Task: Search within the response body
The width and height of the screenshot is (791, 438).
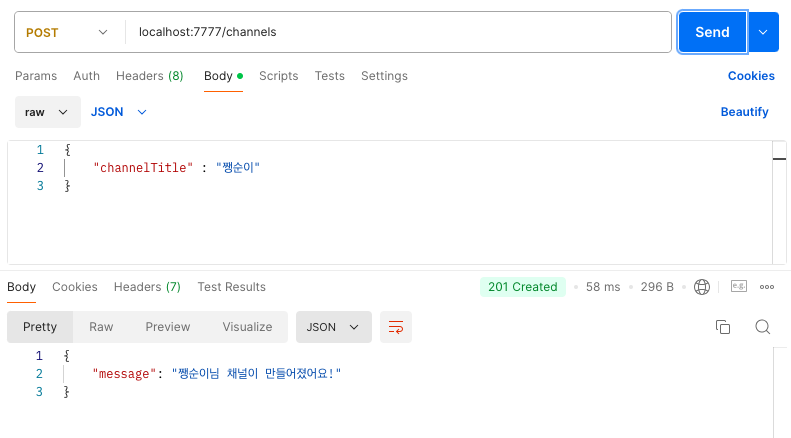Action: click(x=762, y=327)
